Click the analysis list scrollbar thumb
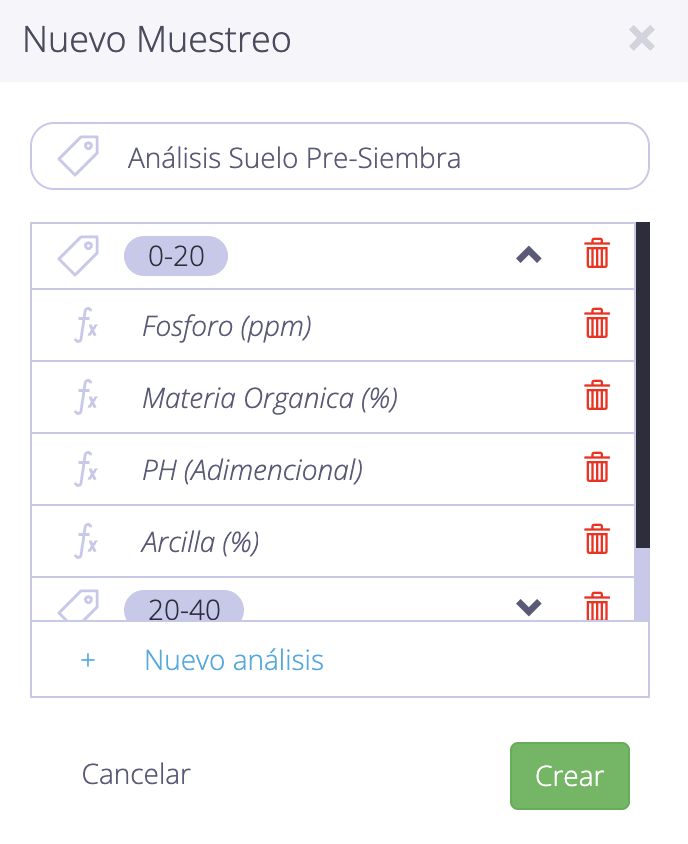 tap(643, 385)
